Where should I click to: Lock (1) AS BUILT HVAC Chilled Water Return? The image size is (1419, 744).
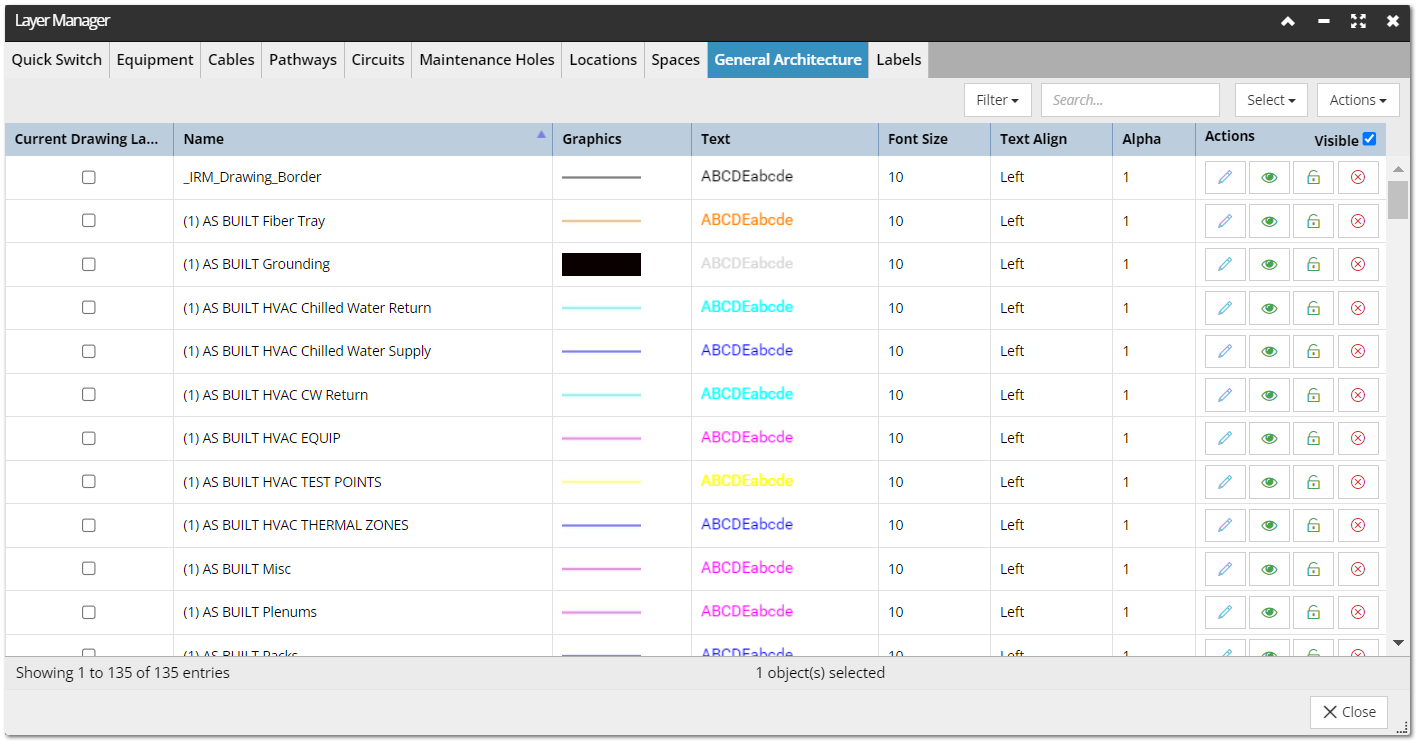coord(1313,308)
